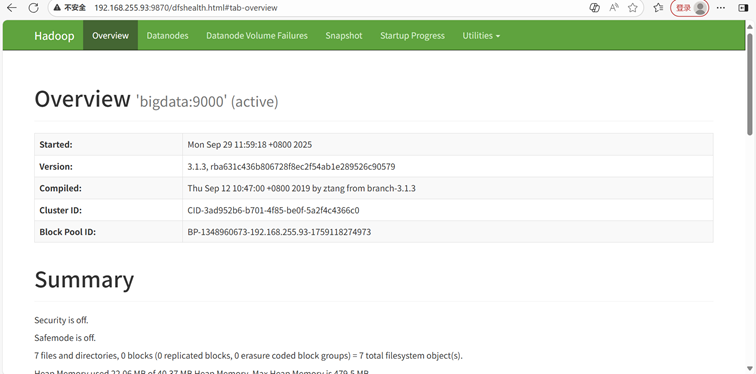Click the URL address field

click(x=338, y=8)
